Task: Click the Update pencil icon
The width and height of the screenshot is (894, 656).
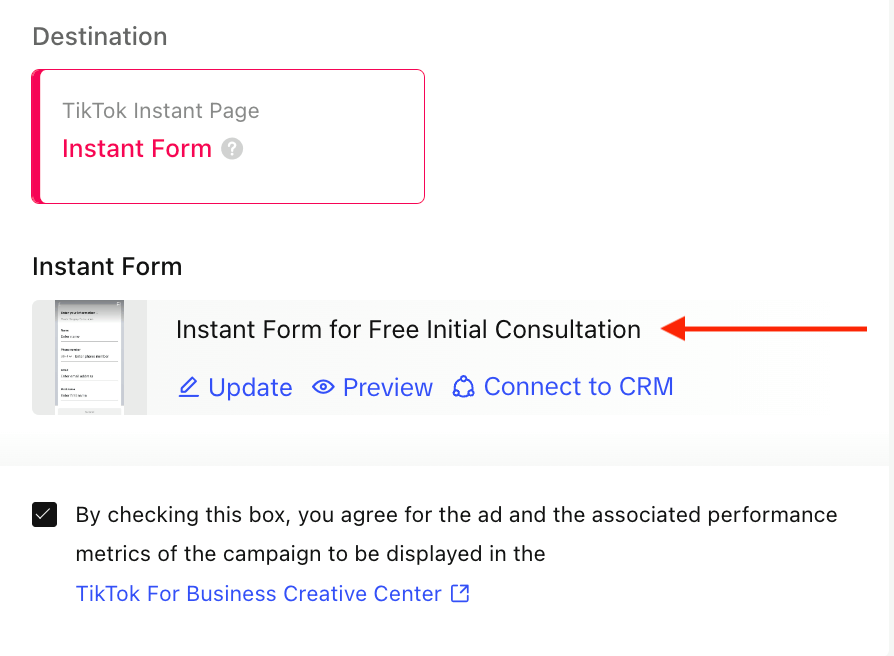Action: point(189,386)
